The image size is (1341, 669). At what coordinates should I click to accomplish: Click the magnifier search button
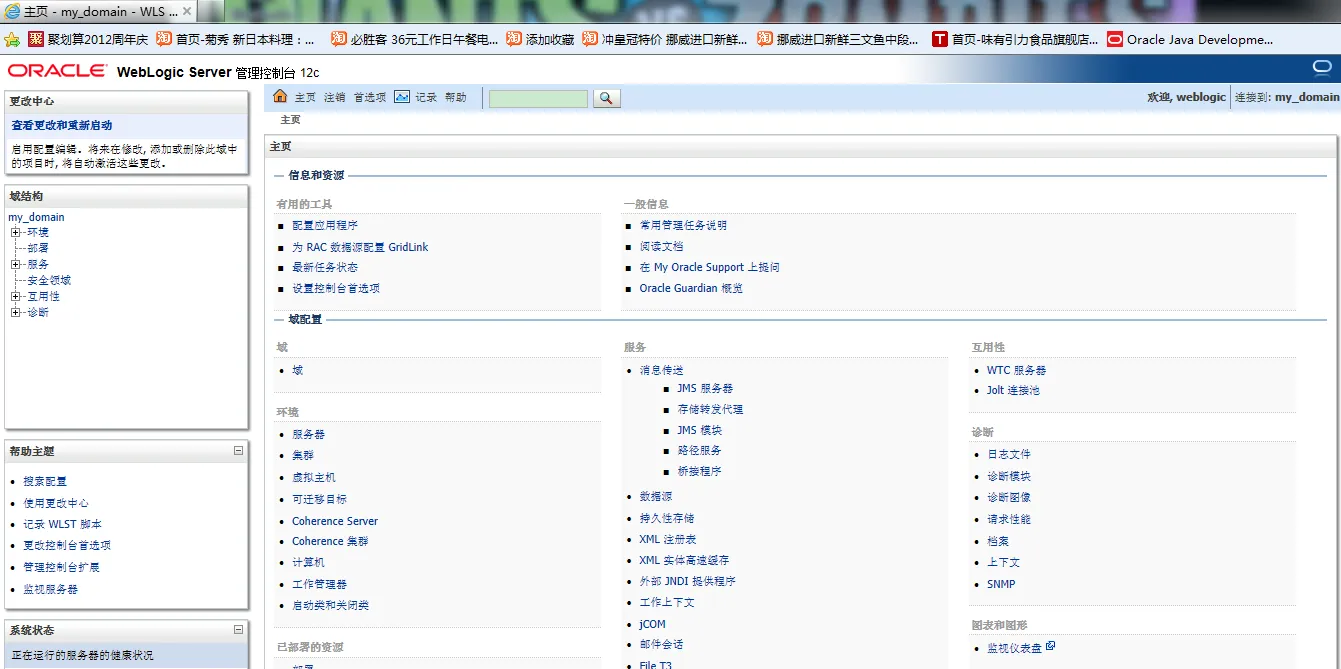(x=606, y=98)
